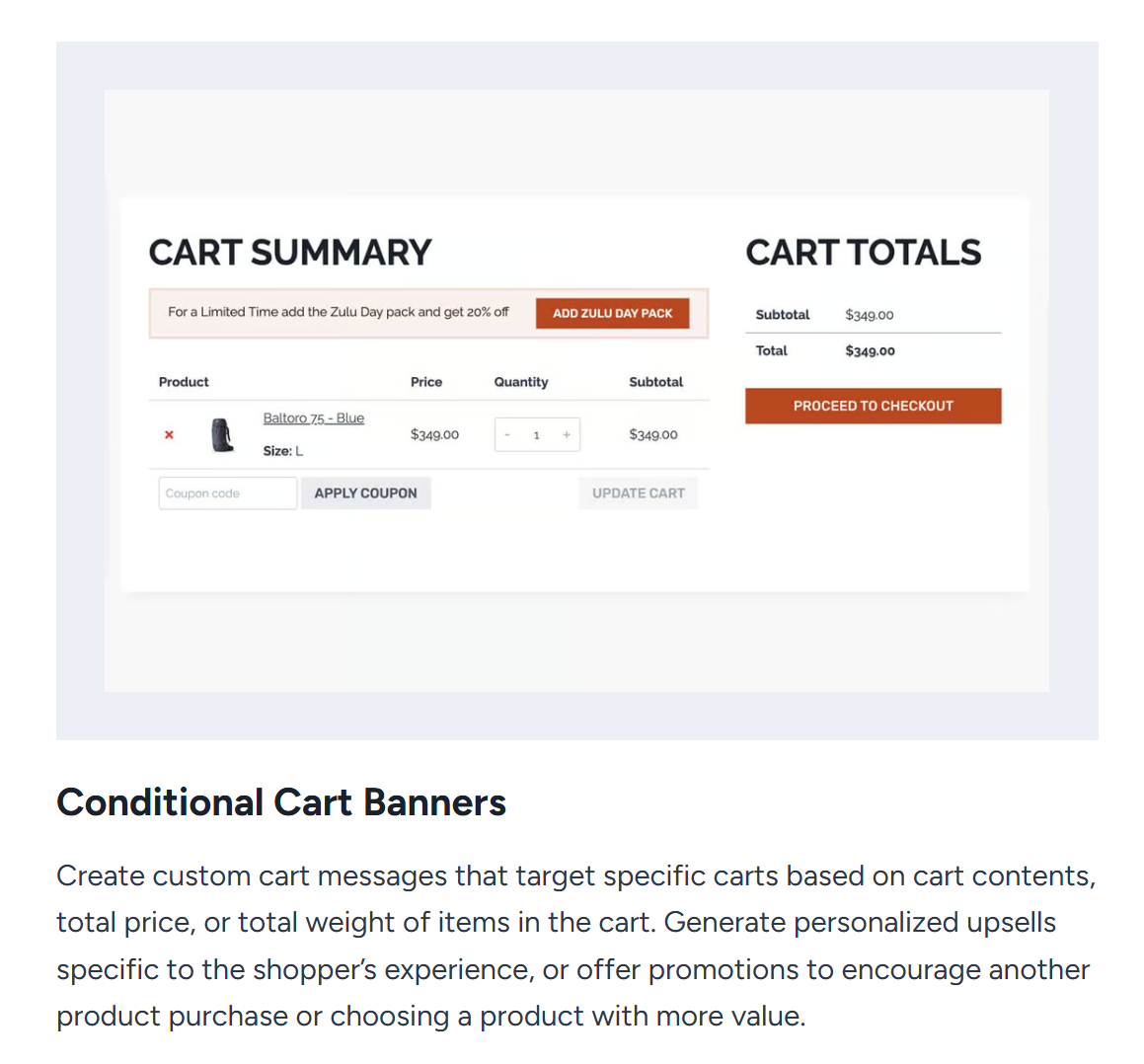The width and height of the screenshot is (1144, 1064).
Task: Click the Product column header
Action: pos(184,382)
